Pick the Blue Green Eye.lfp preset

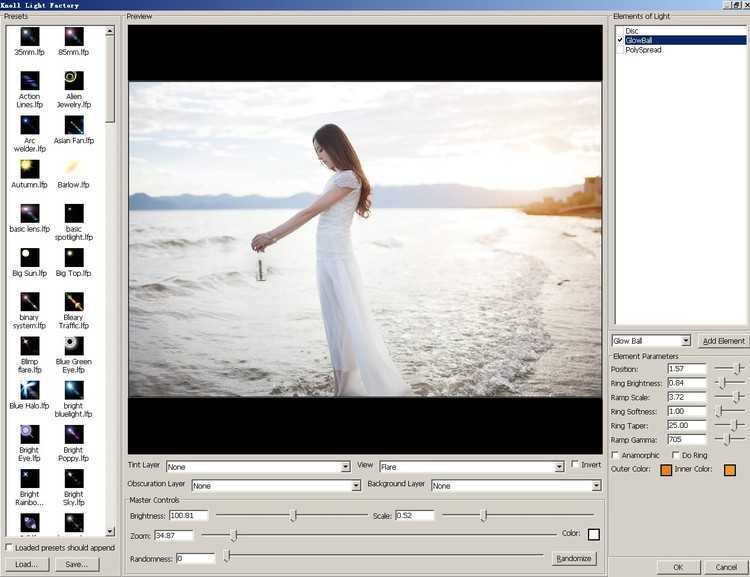[74, 346]
